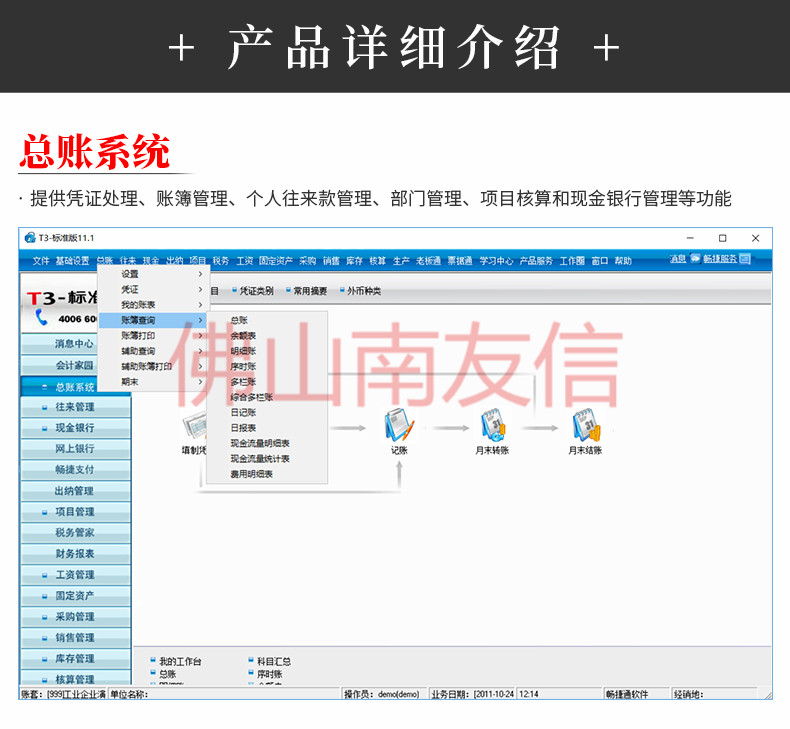Expand the 辅助查询 submenu

tap(154, 351)
